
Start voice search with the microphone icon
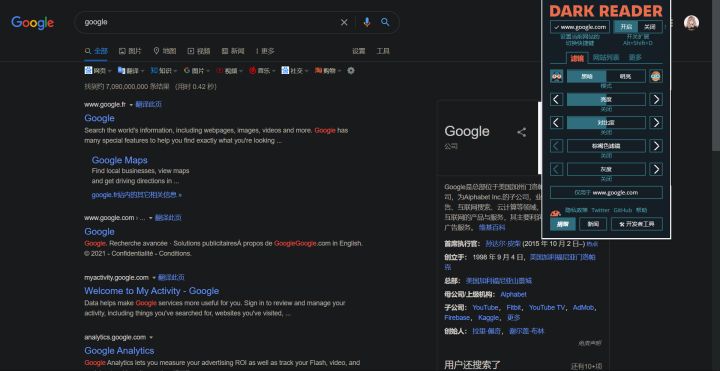click(x=366, y=22)
